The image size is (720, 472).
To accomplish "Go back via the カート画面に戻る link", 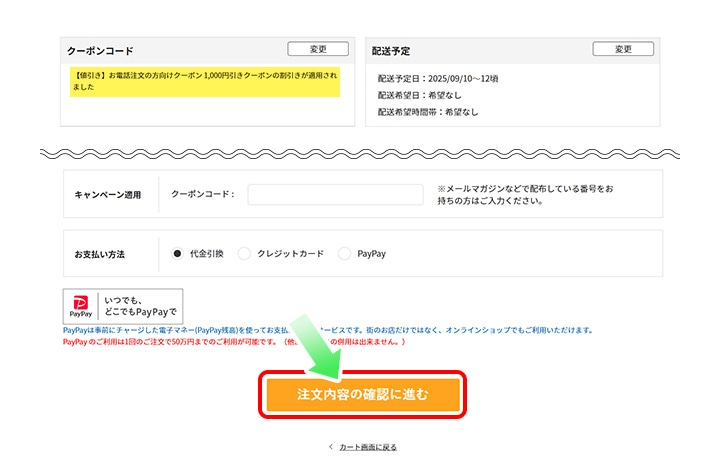I will [x=368, y=447].
